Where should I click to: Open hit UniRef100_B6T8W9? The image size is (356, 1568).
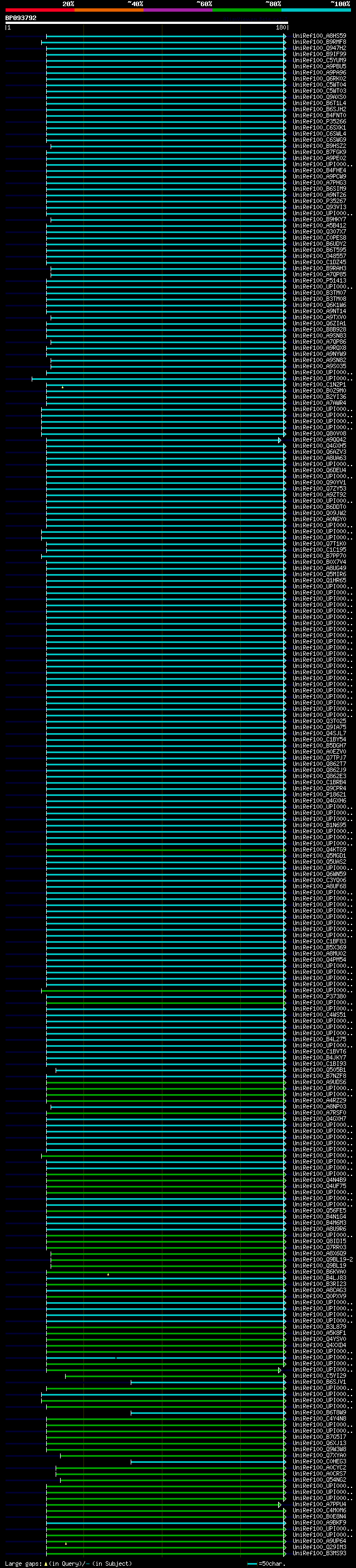click(319, 1412)
